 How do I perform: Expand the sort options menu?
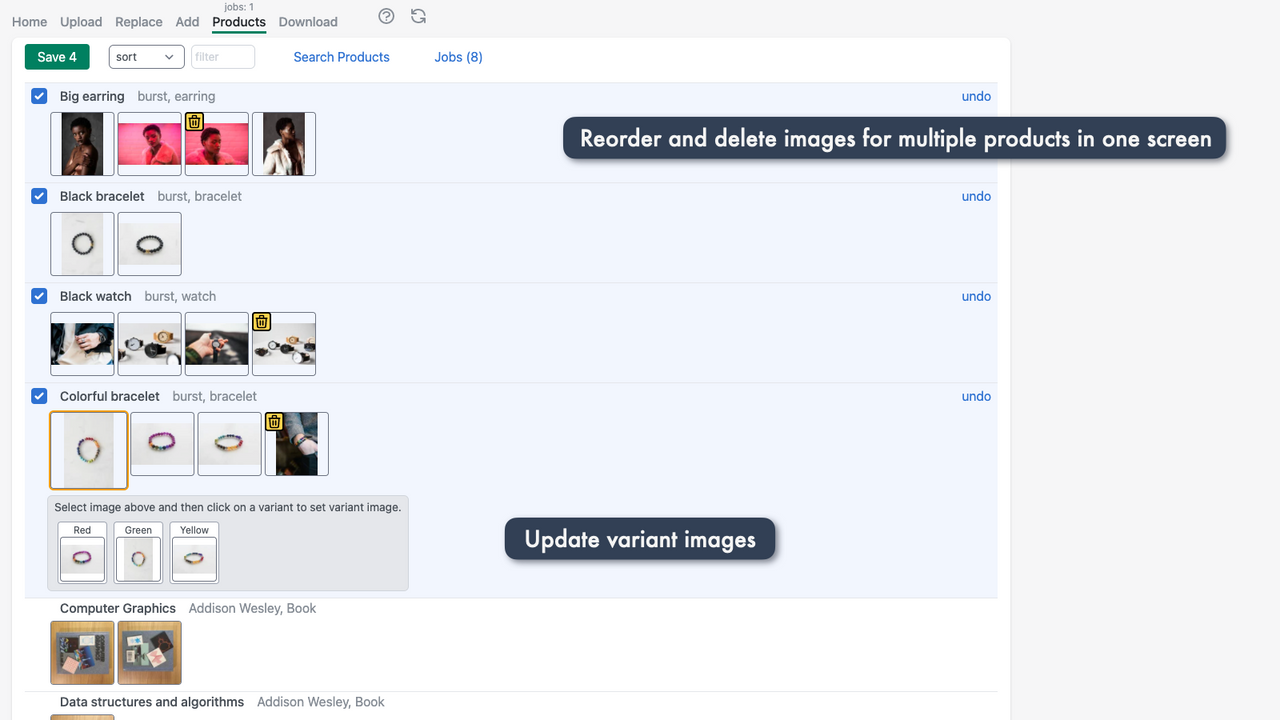(146, 57)
